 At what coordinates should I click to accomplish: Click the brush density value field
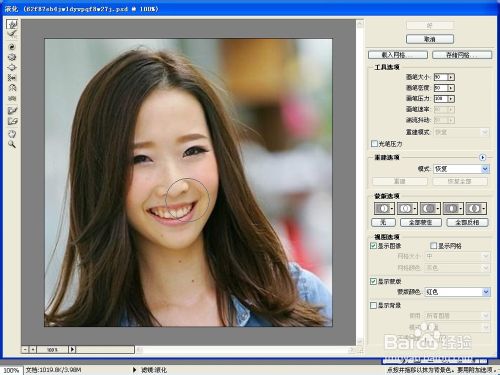pos(441,88)
